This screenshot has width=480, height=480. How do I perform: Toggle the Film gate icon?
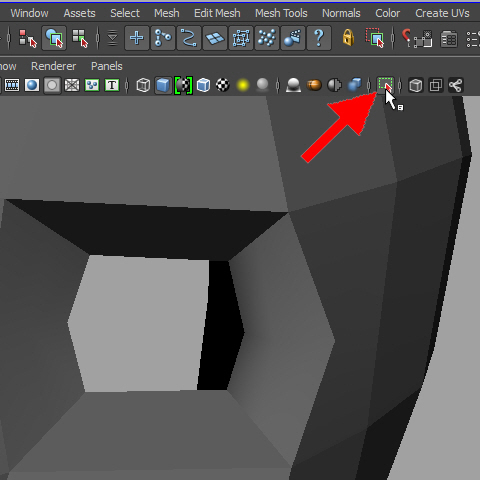[x=12, y=85]
